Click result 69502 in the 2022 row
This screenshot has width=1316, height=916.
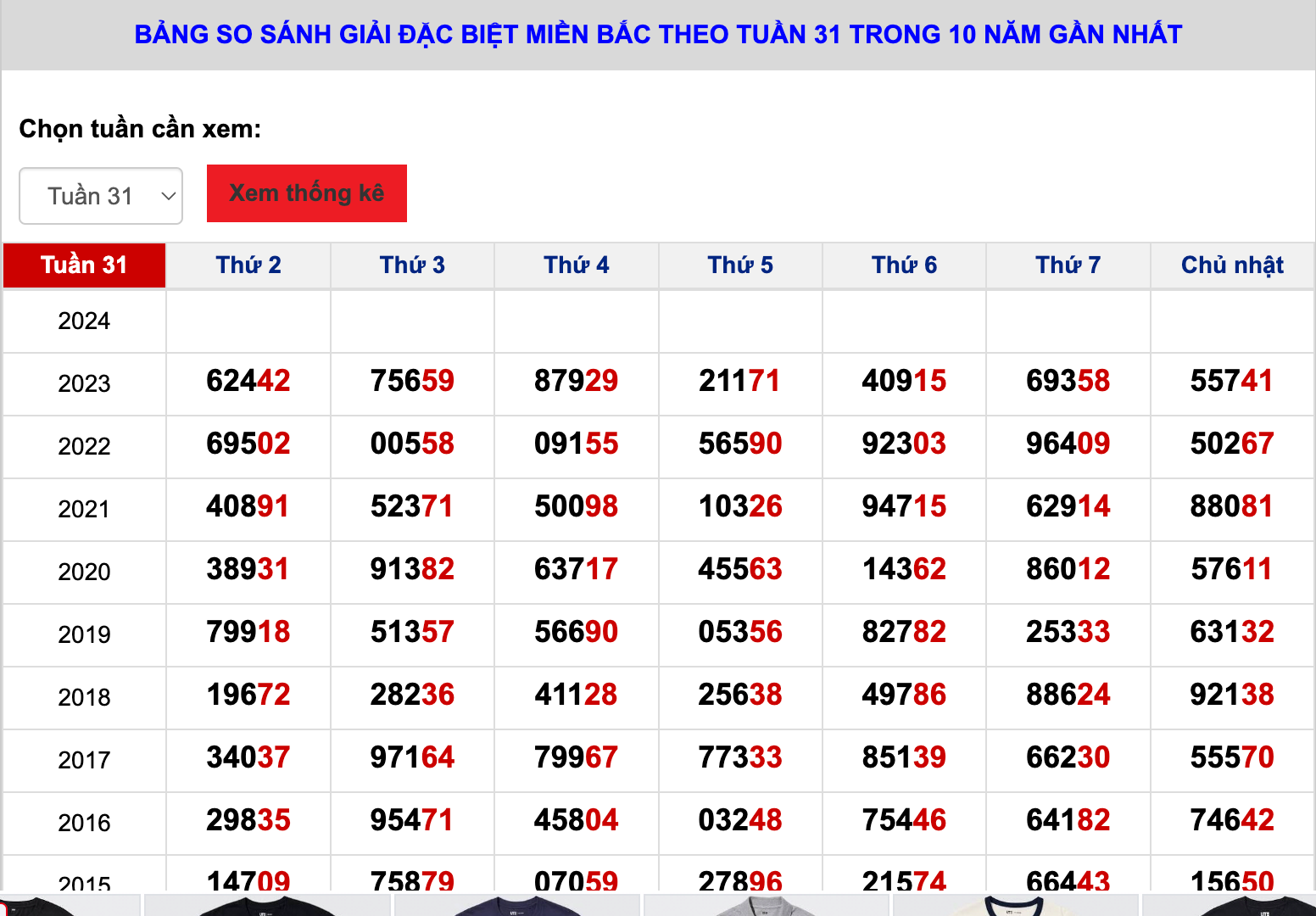(x=248, y=444)
